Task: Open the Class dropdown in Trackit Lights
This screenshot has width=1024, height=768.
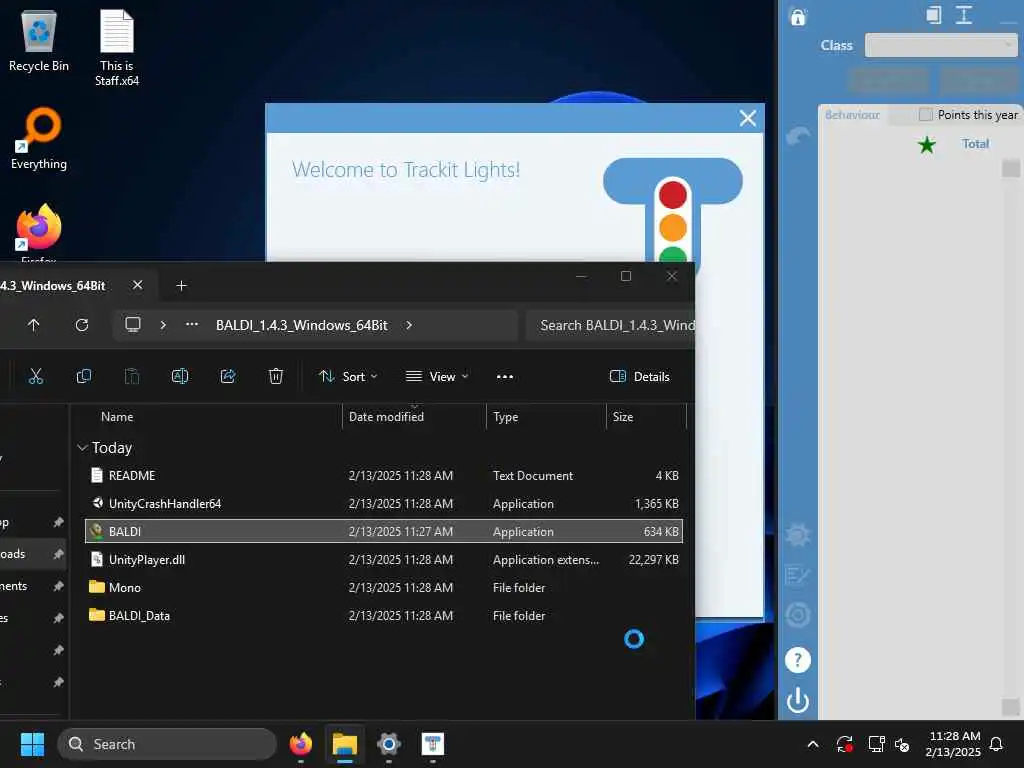Action: [x=940, y=45]
